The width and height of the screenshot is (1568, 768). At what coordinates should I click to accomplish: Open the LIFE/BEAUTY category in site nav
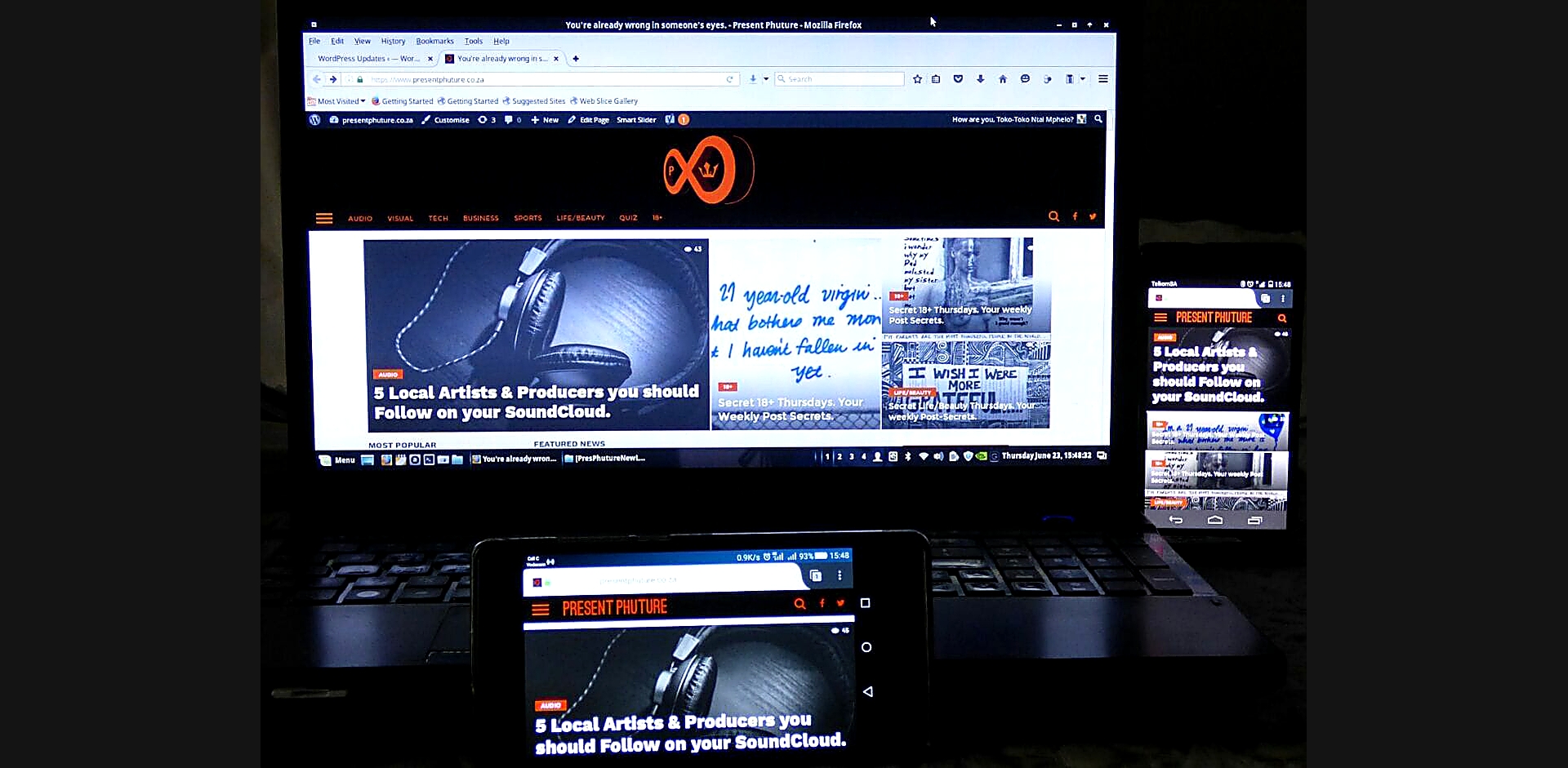[581, 218]
